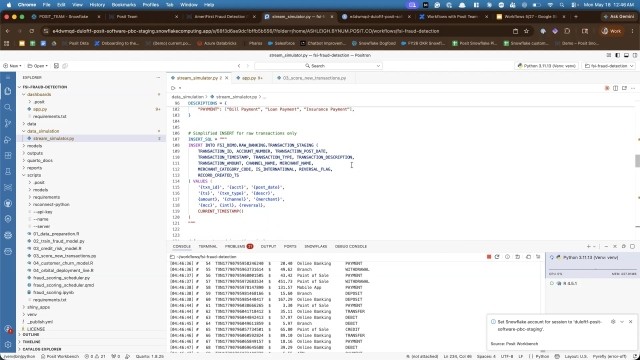The width and height of the screenshot is (640, 360).
Task: Click the Quarto 1.8.25 status bar item
Action: tap(149, 356)
